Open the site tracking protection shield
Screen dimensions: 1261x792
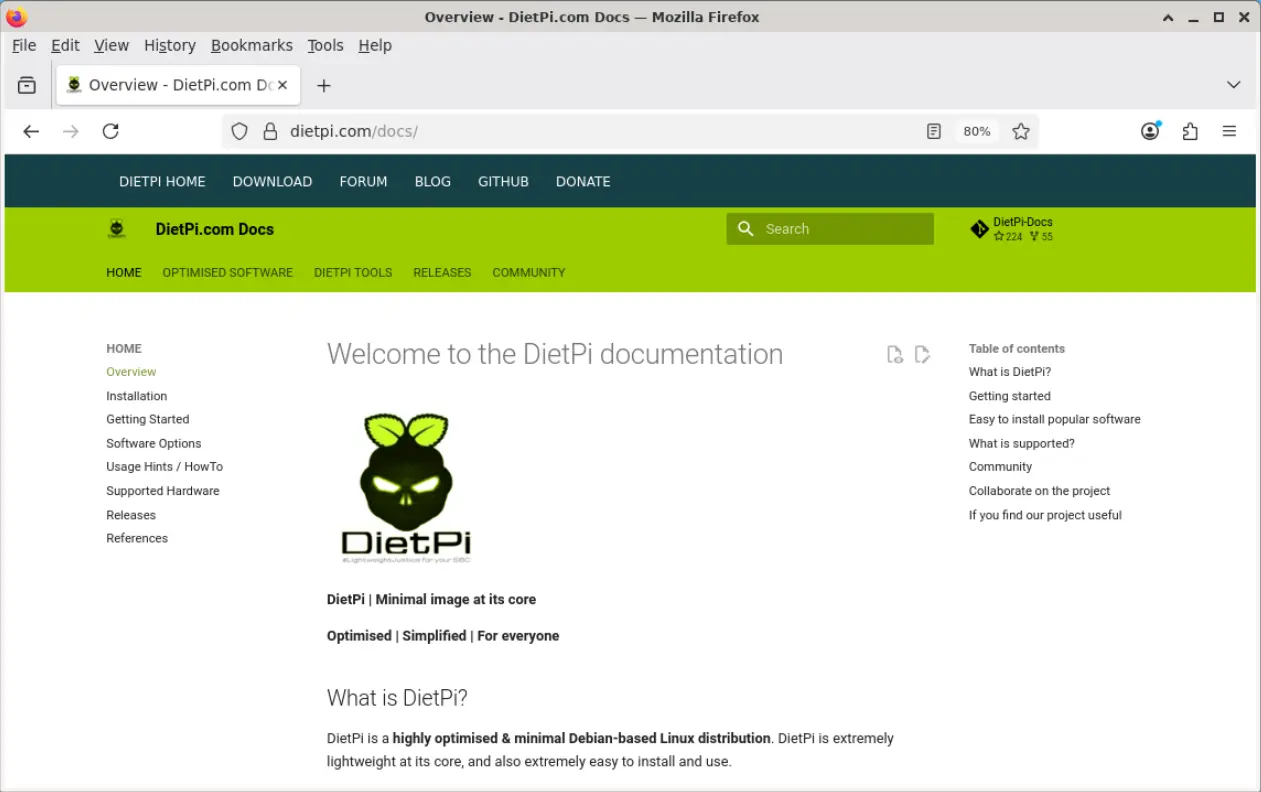(x=239, y=131)
